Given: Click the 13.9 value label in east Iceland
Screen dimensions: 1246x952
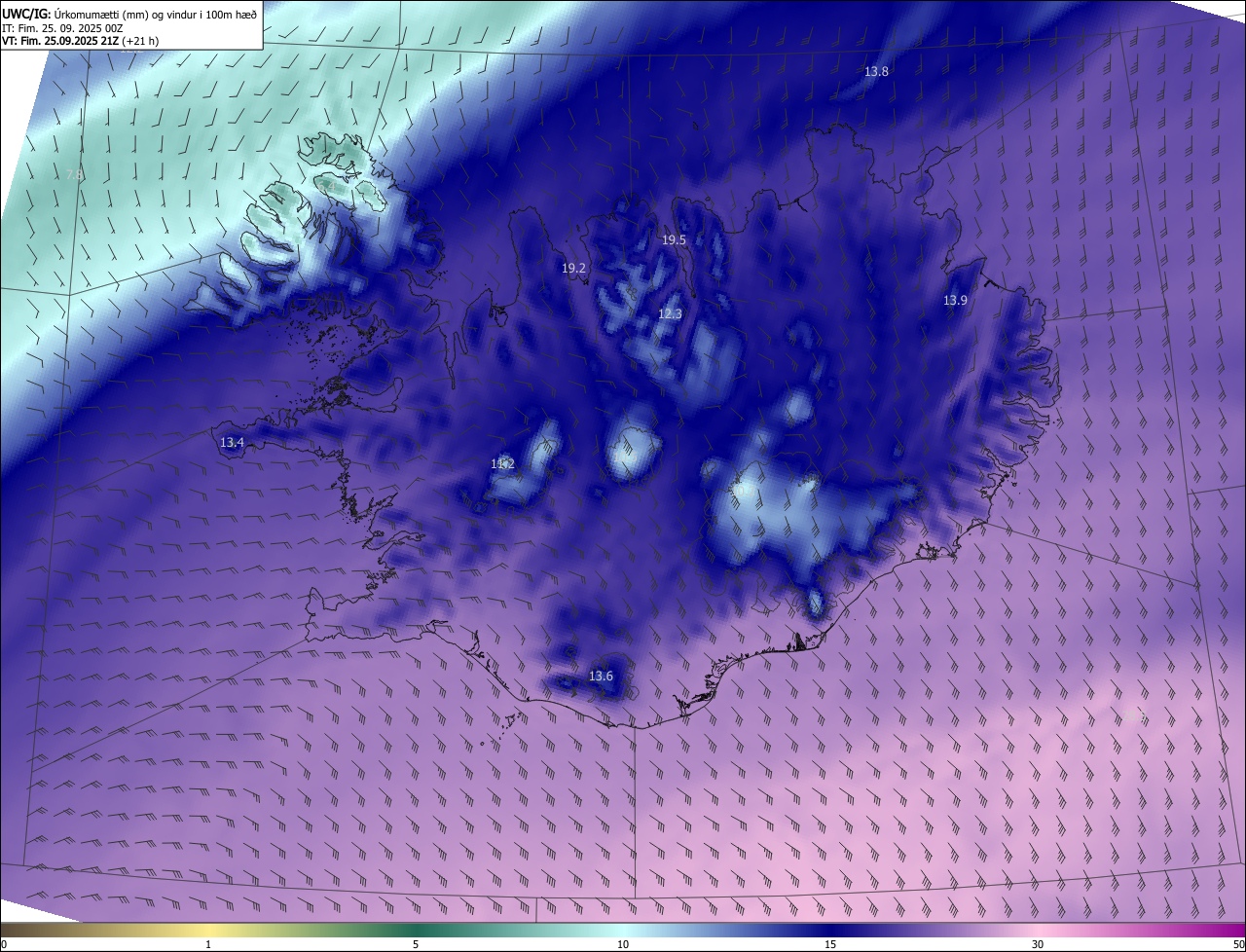Looking at the screenshot, I should pyautogui.click(x=955, y=301).
